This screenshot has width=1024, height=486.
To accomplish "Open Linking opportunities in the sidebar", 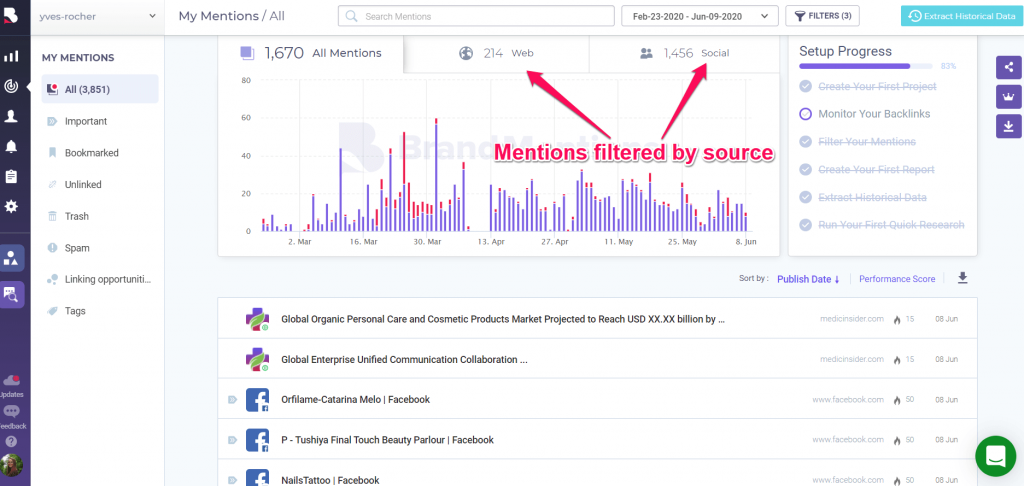I will pyautogui.click(x=100, y=280).
